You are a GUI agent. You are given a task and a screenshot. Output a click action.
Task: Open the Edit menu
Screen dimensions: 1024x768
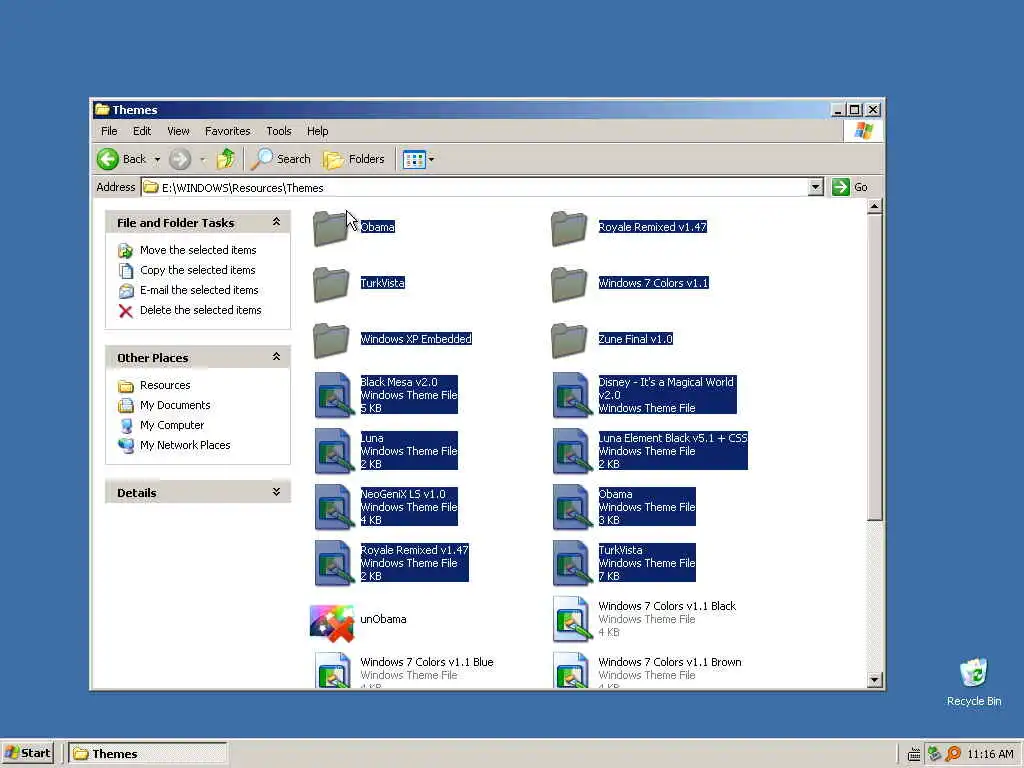(142, 131)
